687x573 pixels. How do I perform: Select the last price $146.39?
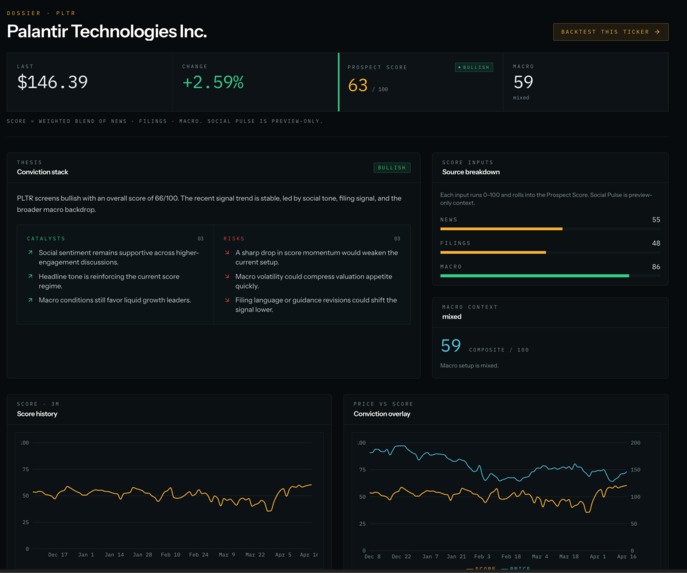(x=53, y=82)
